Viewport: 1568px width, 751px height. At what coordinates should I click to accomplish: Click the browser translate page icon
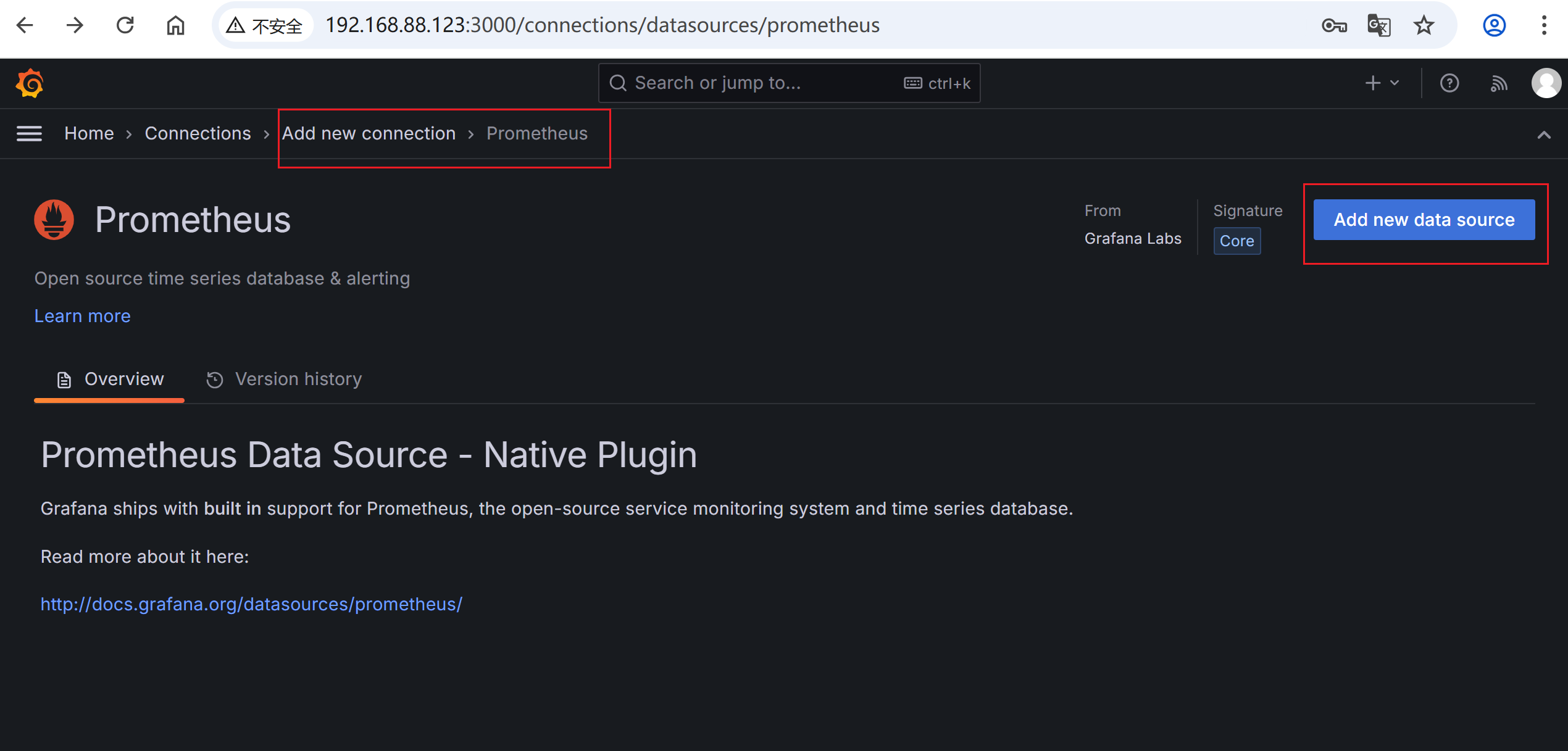[1379, 25]
